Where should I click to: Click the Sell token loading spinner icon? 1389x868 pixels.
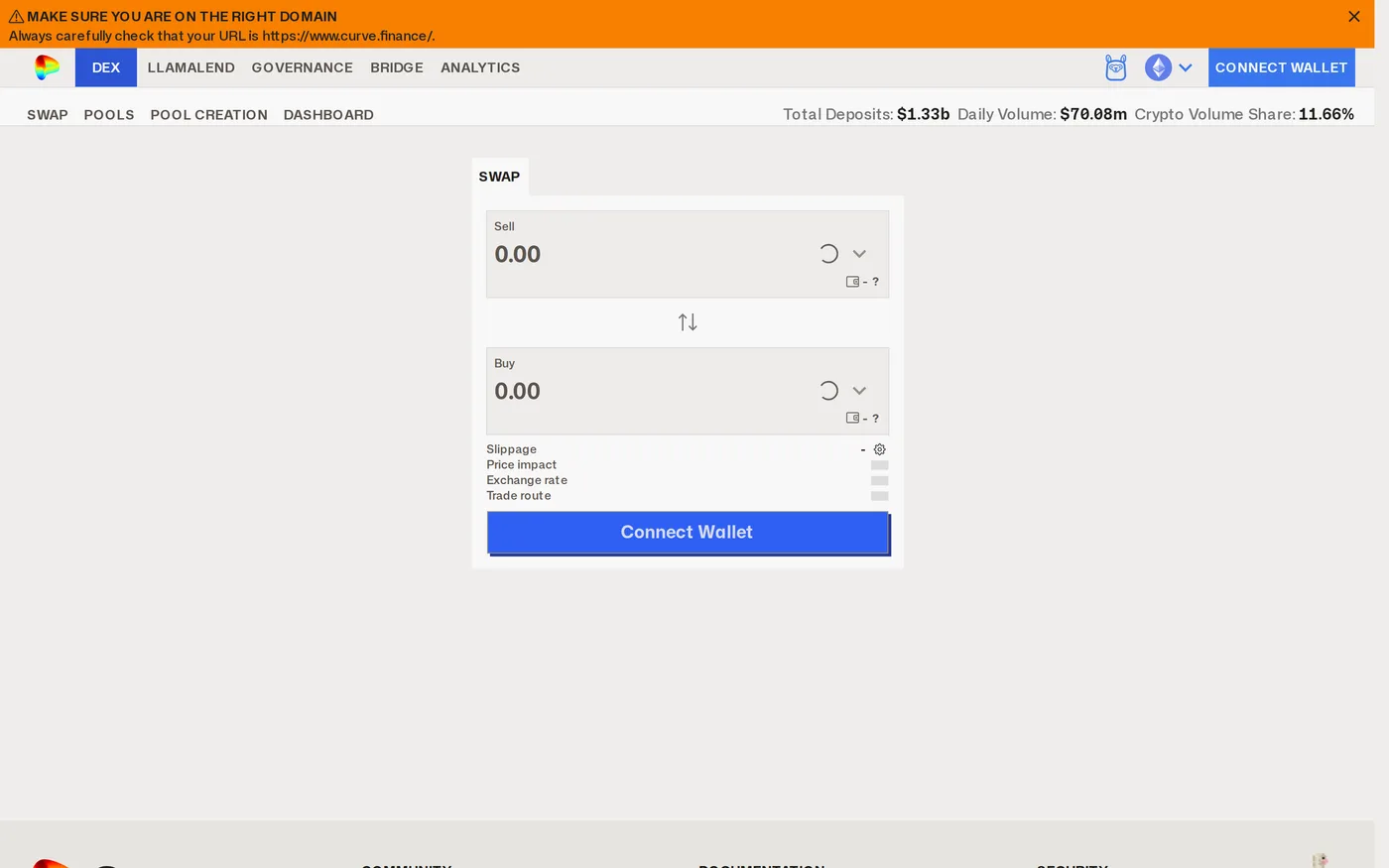[x=828, y=254]
